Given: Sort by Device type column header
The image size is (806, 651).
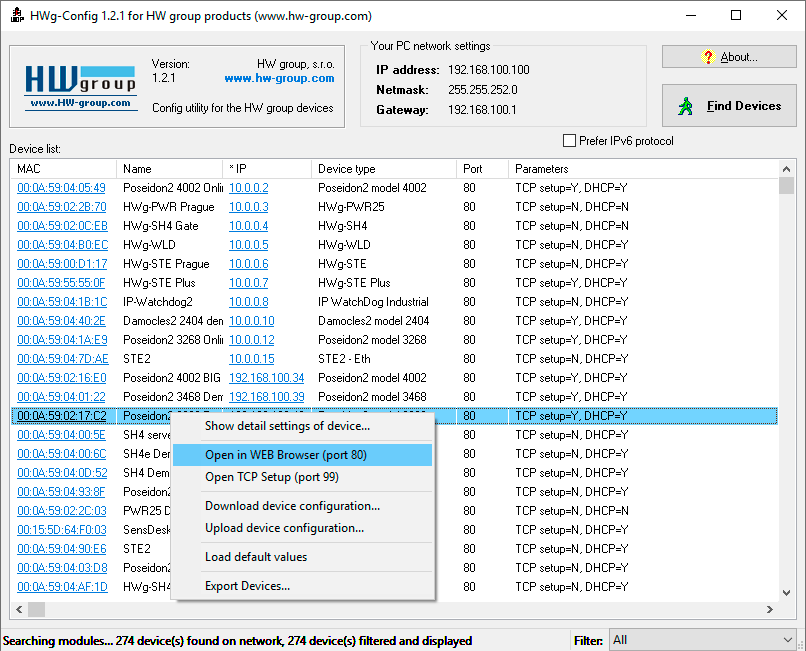Looking at the screenshot, I should pos(384,169).
